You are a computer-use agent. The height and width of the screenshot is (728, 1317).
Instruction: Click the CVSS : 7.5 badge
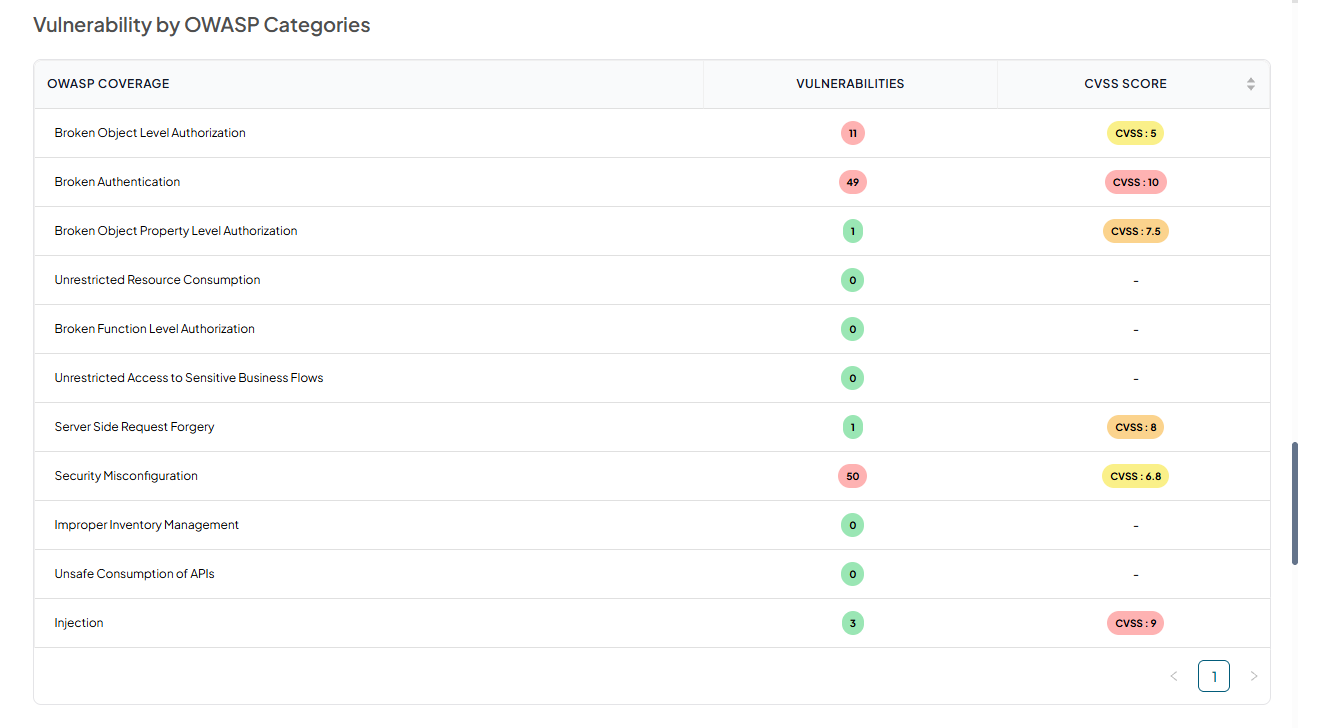coord(1135,231)
